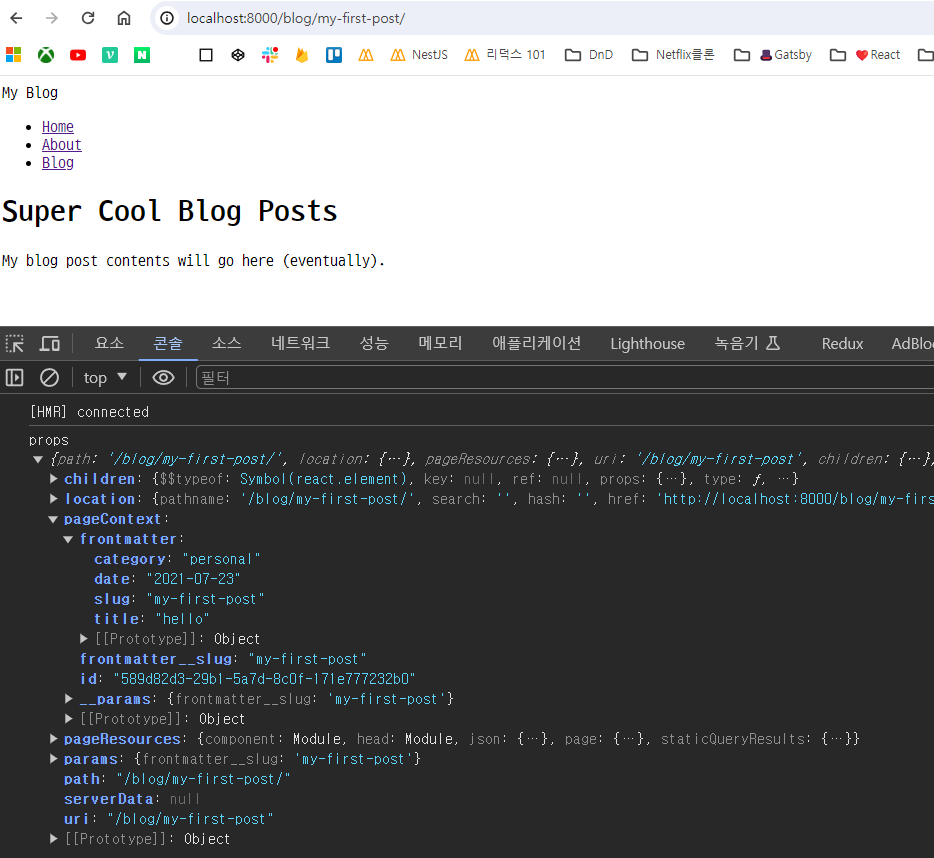Toggle the device toolbar icon in DevTools
The width and height of the screenshot is (934, 858).
[x=49, y=344]
